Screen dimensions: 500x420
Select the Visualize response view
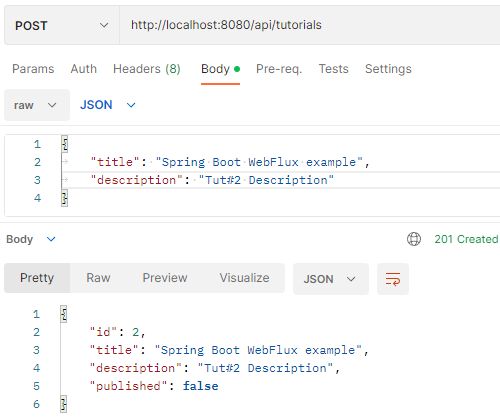point(244,278)
